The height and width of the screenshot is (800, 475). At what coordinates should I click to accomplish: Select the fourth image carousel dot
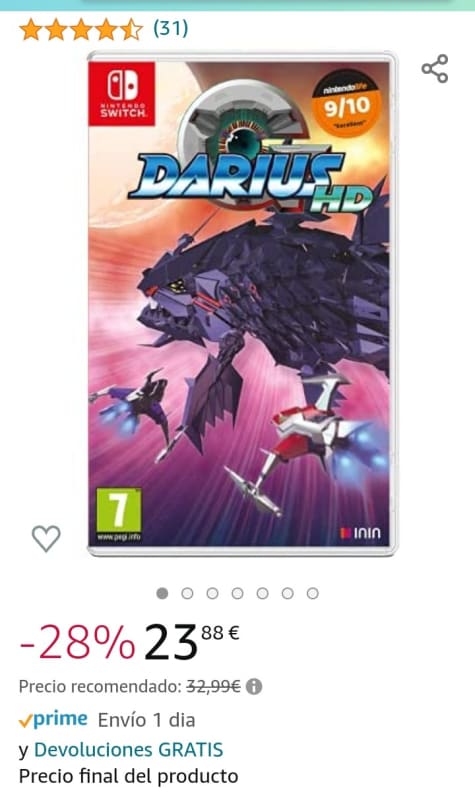[x=237, y=593]
